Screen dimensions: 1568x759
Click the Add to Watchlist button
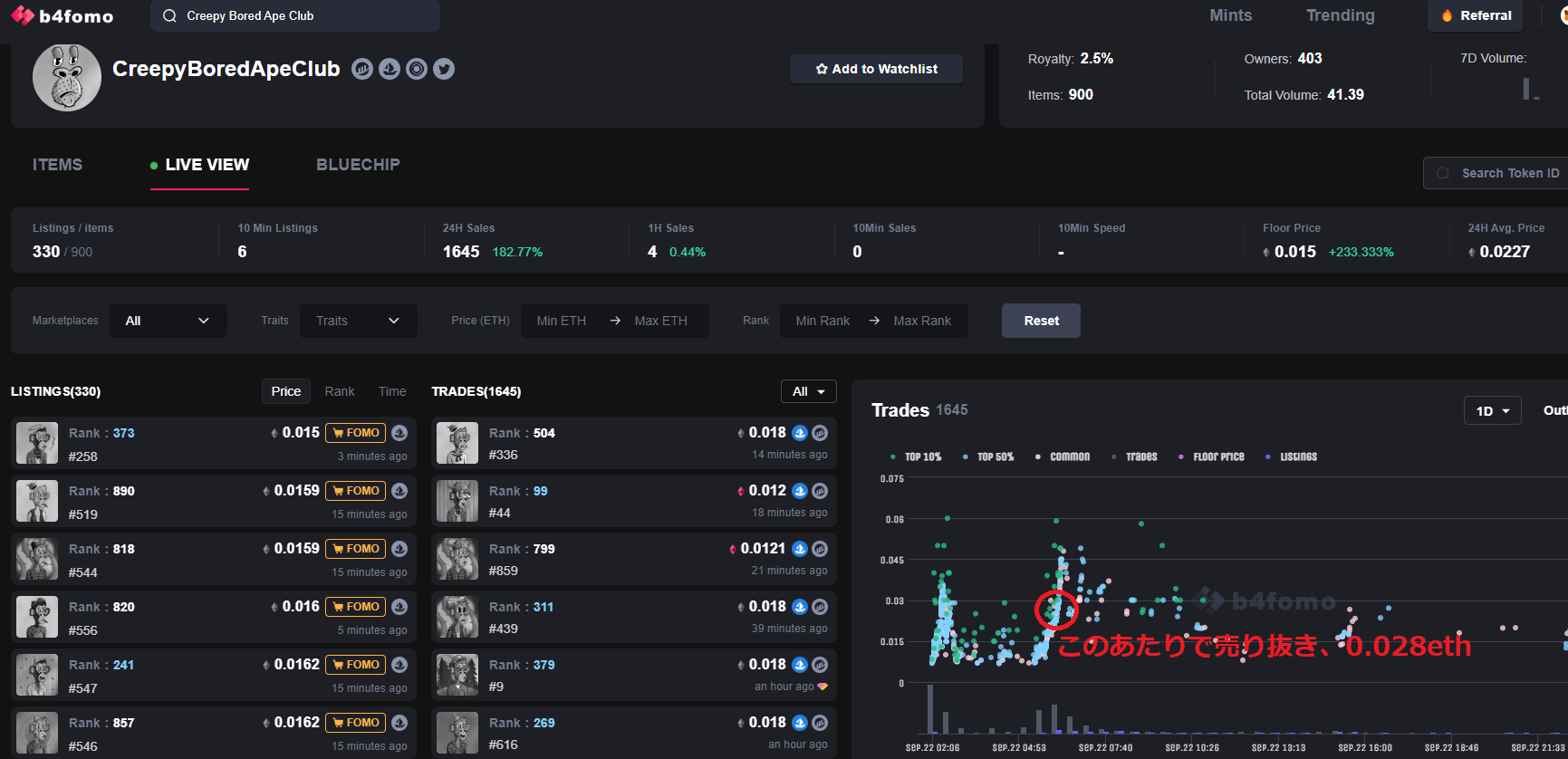[876, 69]
